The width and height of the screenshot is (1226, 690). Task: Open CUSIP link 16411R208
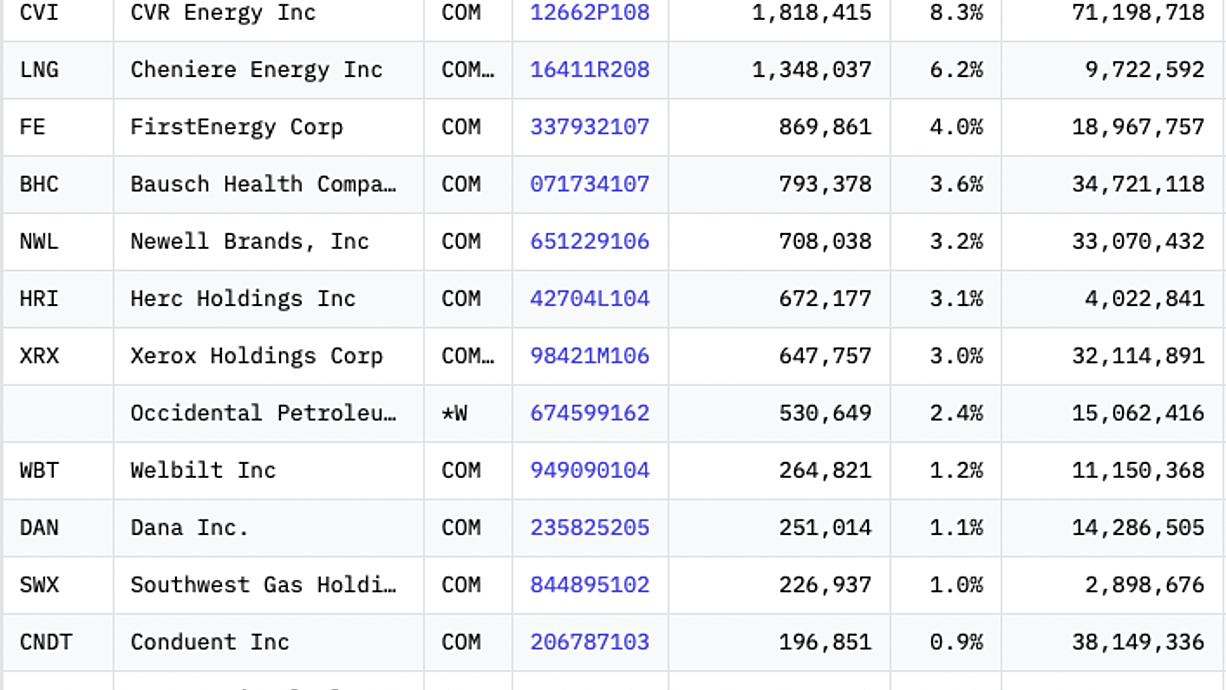(590, 70)
